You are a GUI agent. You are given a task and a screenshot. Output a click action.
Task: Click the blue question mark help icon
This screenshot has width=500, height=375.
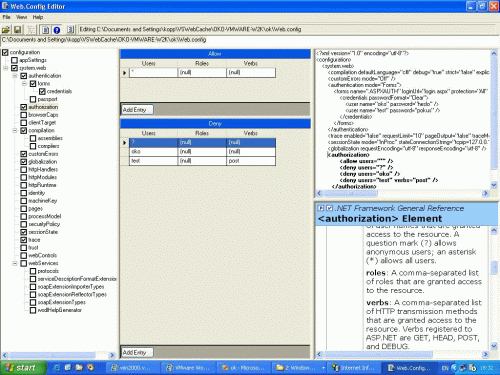tap(57, 30)
